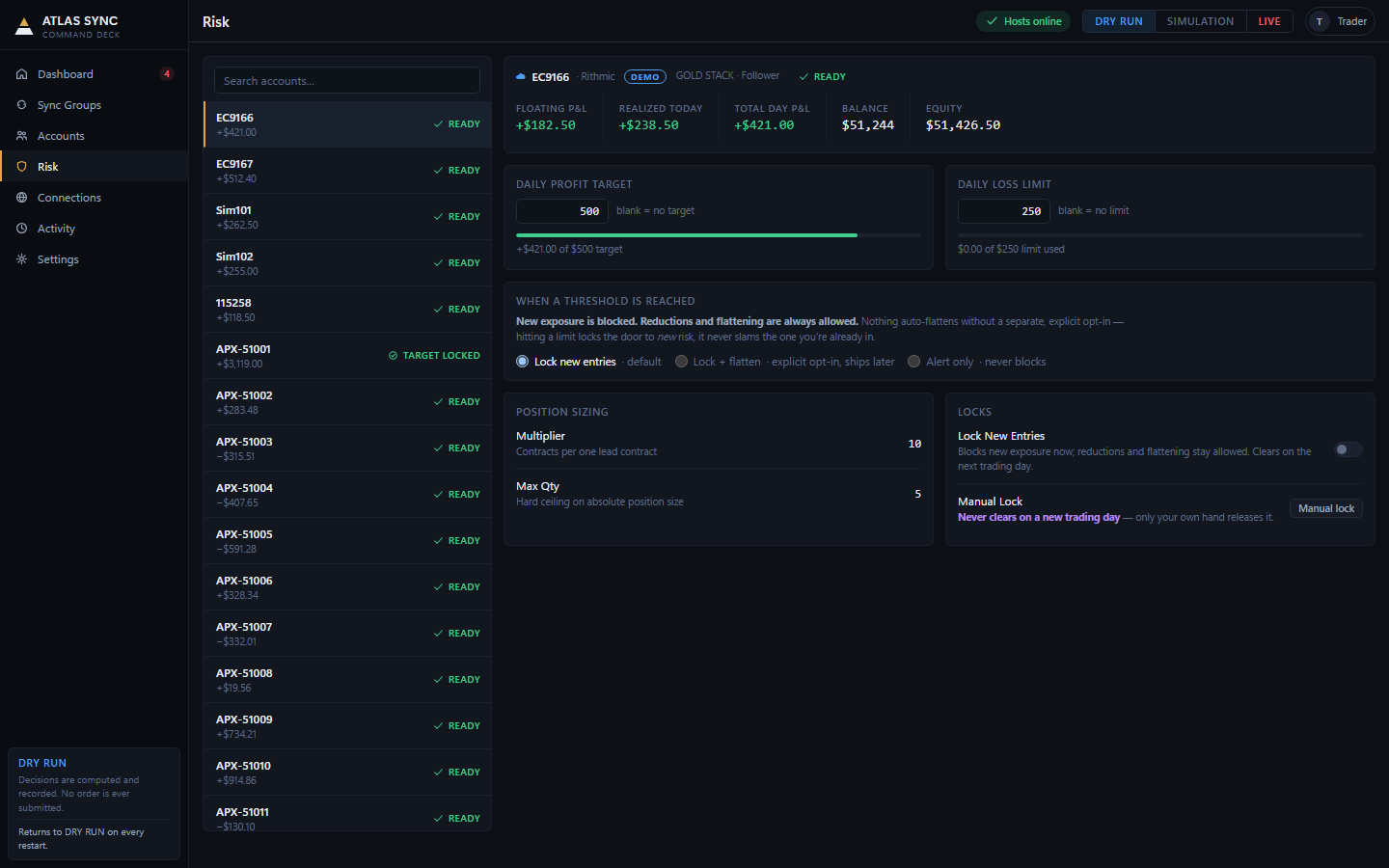1389x868 pixels.
Task: Click the Dashboard notification badge showing 4
Action: coord(167,74)
